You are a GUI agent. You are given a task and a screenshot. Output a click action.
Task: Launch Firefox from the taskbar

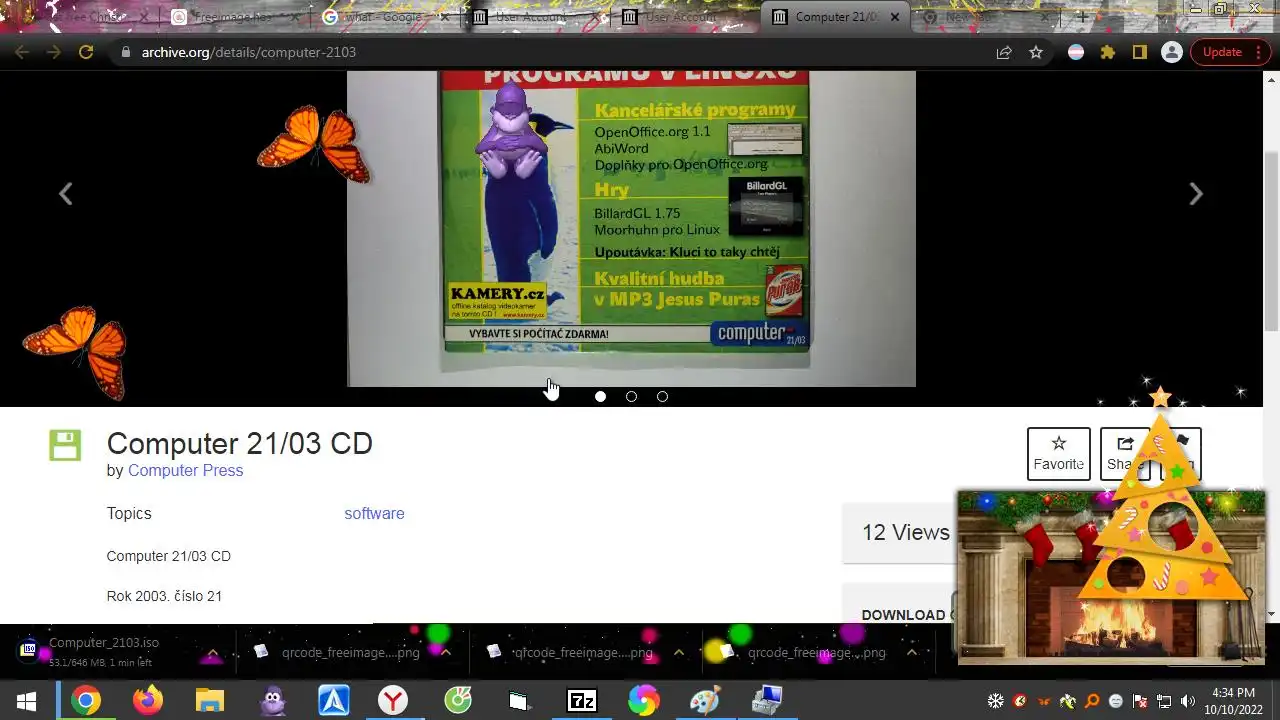(148, 701)
